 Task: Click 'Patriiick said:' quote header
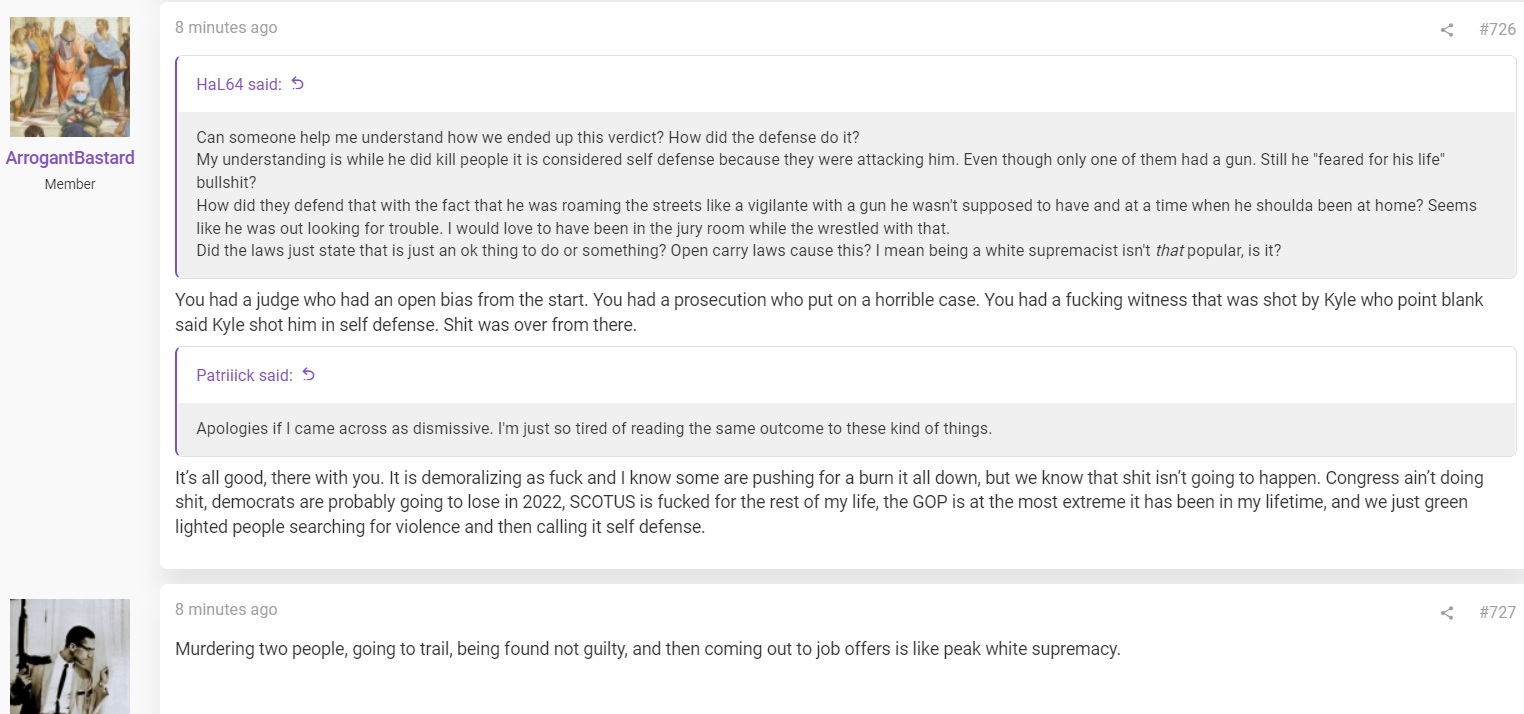click(x=244, y=376)
